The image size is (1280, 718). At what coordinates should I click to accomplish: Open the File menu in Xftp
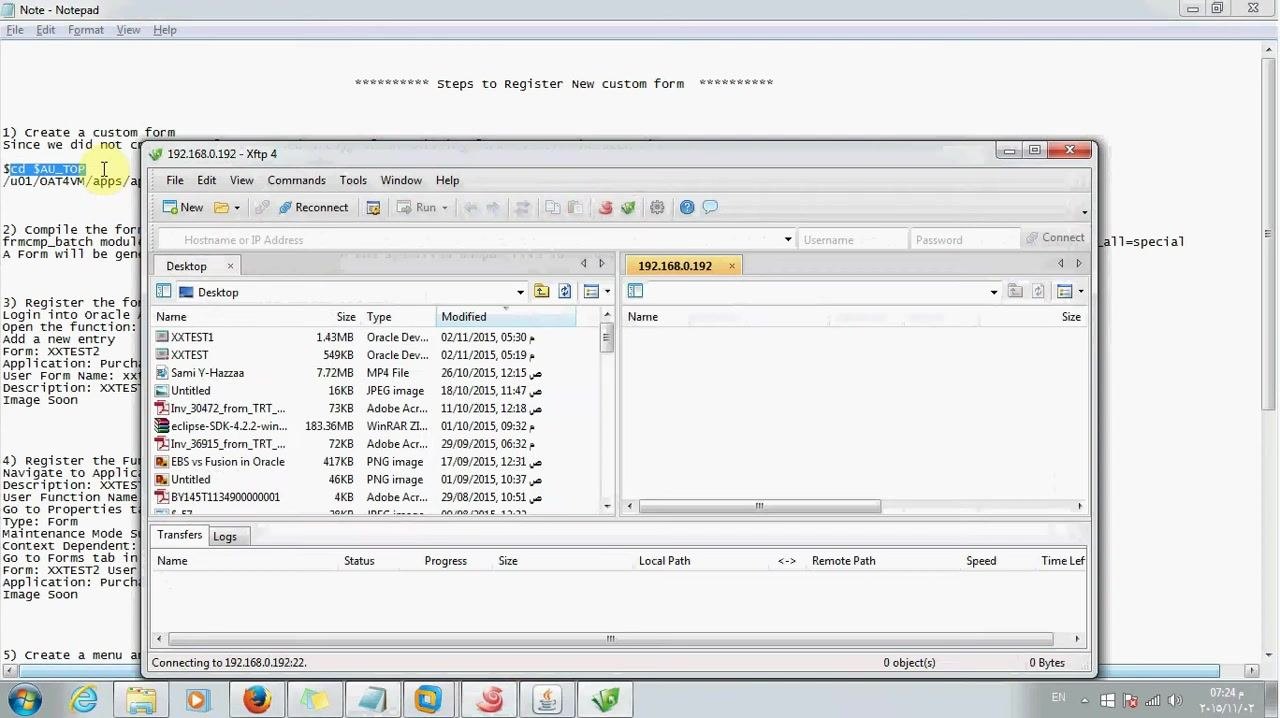pos(174,180)
